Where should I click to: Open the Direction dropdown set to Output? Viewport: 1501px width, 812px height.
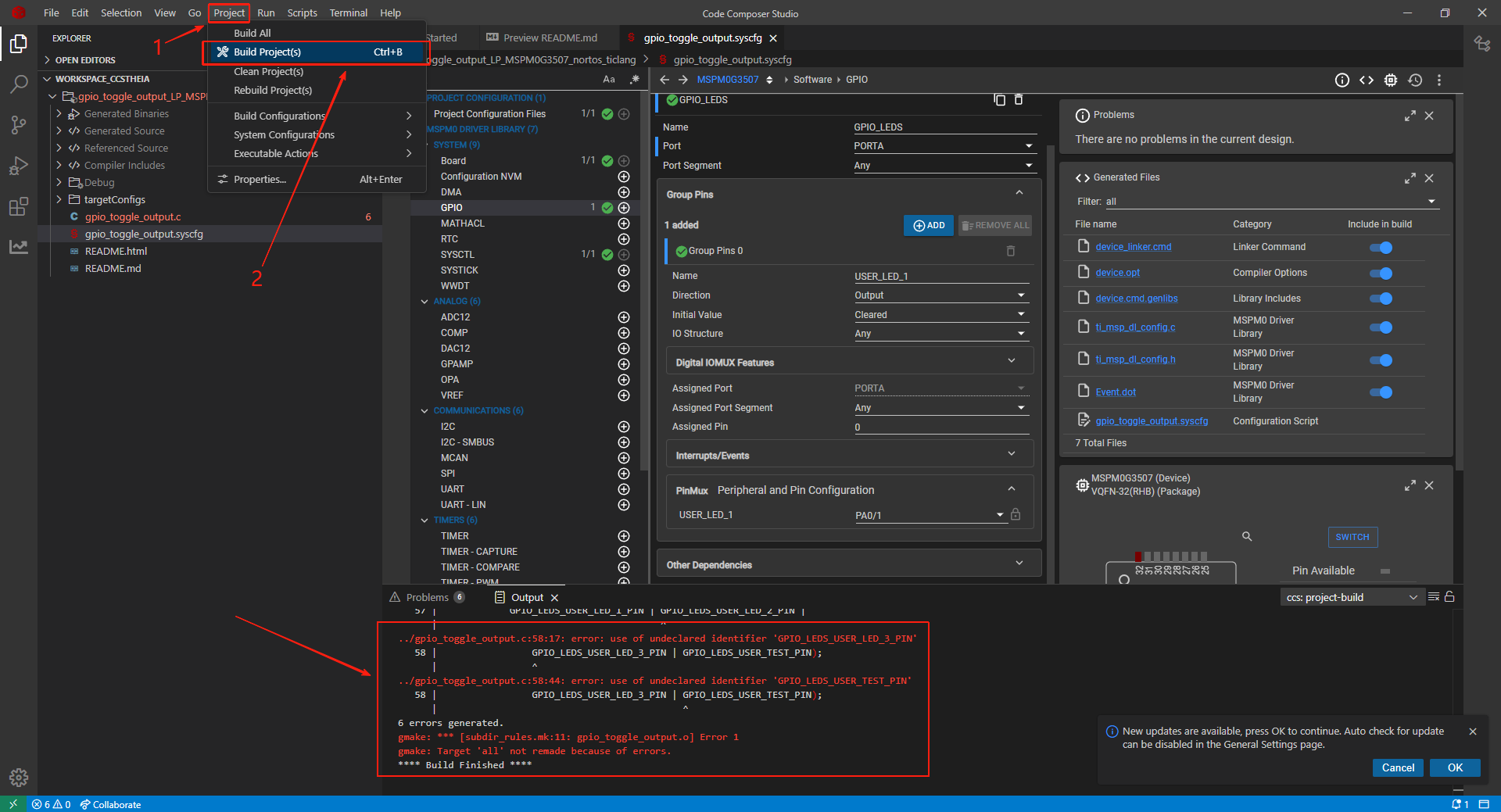[940, 295]
